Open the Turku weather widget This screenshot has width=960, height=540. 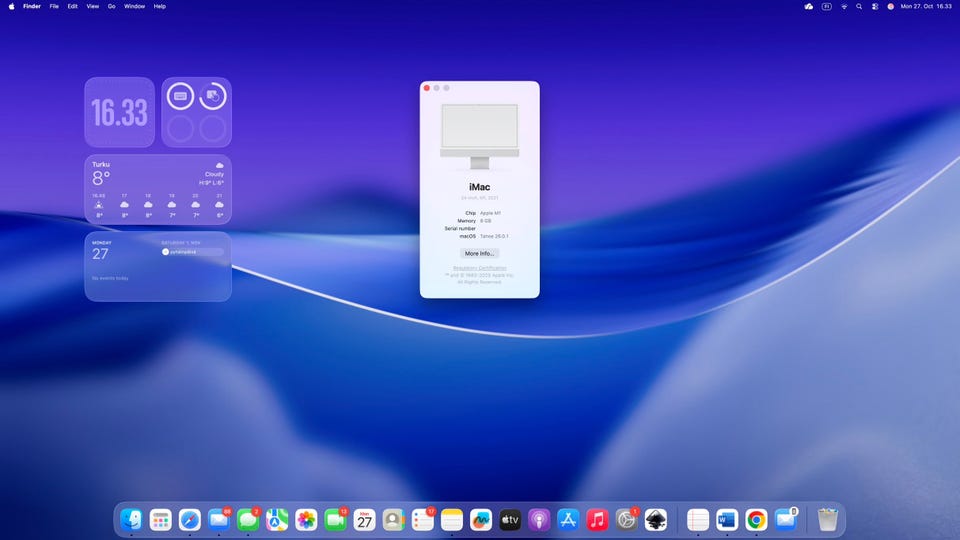pos(158,189)
